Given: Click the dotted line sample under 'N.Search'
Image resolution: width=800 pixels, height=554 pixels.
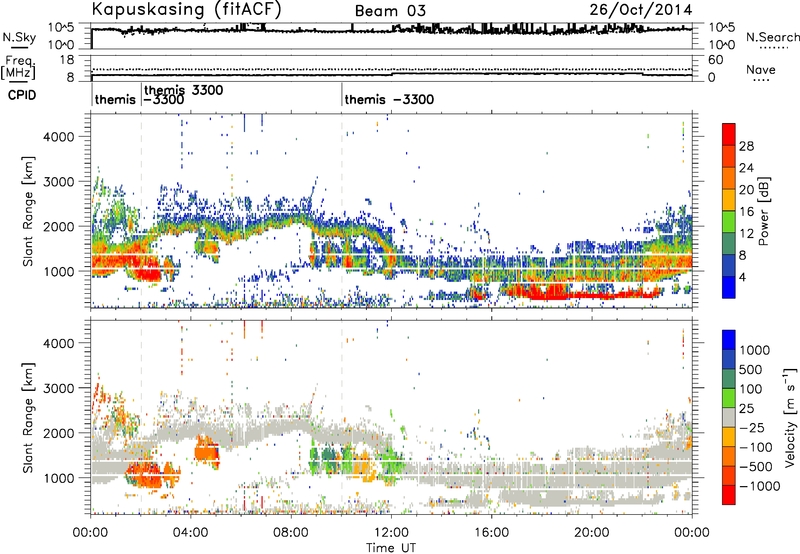Looking at the screenshot, I should (x=773, y=47).
